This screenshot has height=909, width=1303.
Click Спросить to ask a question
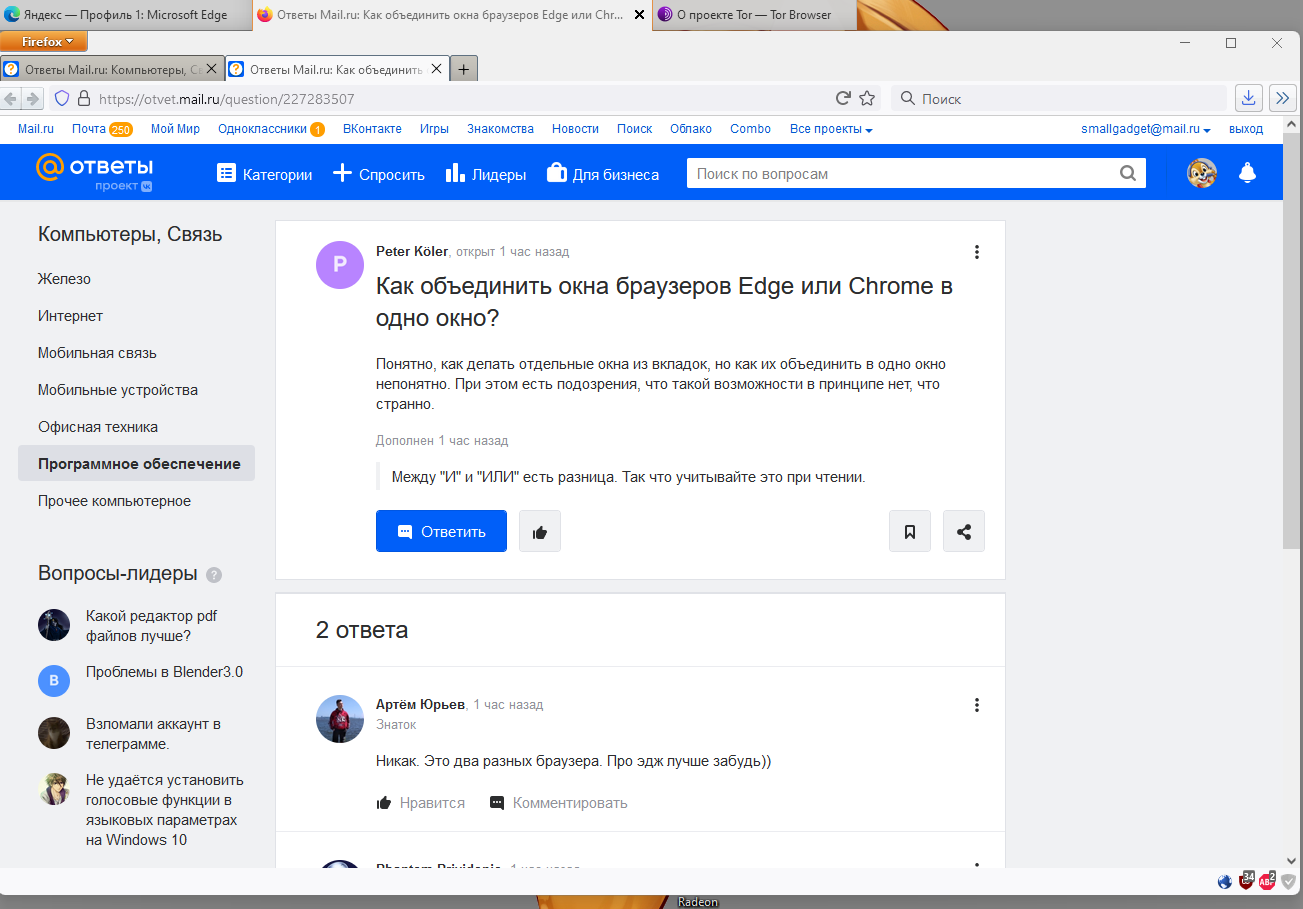pyautogui.click(x=378, y=174)
